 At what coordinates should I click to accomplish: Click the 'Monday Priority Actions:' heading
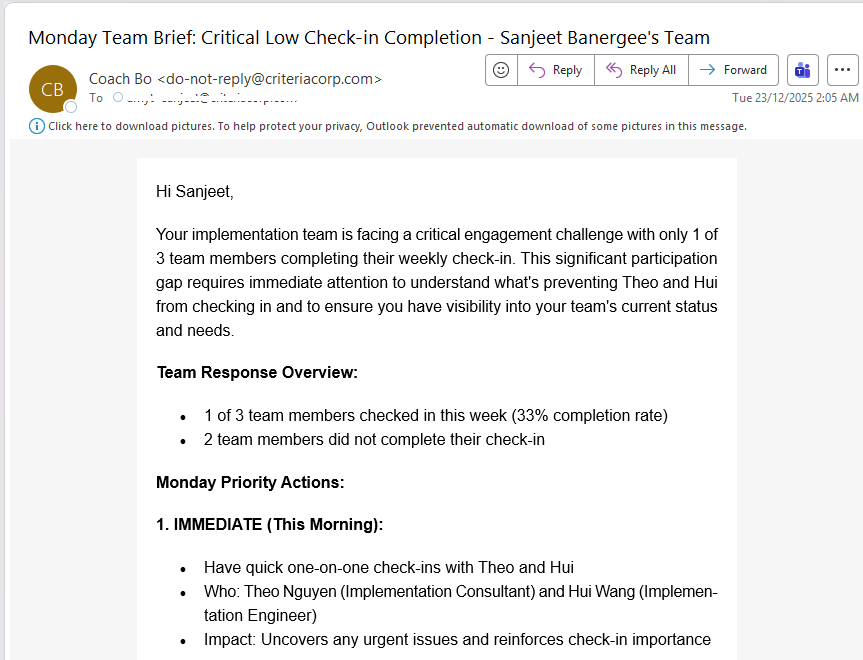tap(250, 483)
